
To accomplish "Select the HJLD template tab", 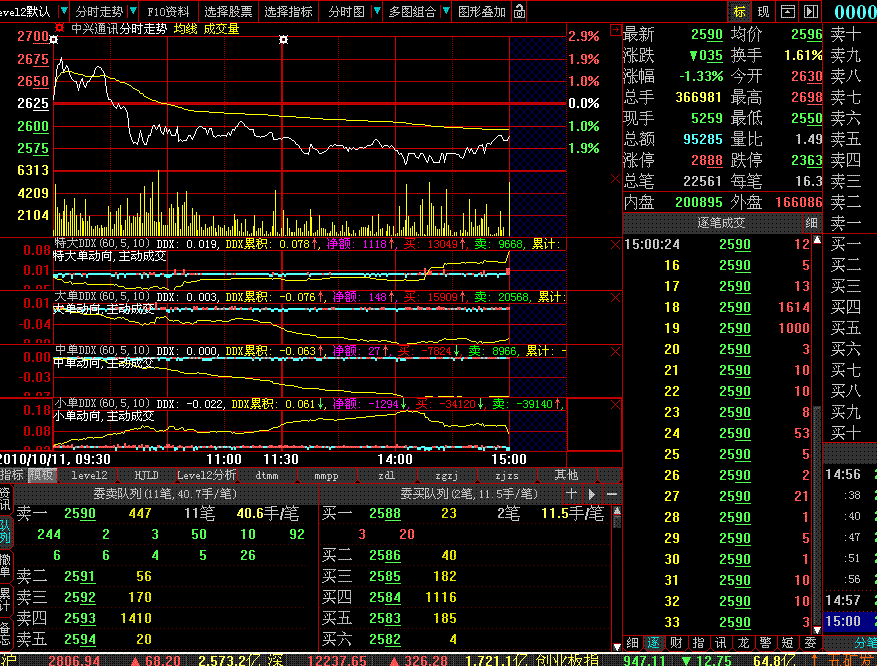I will (x=147, y=475).
